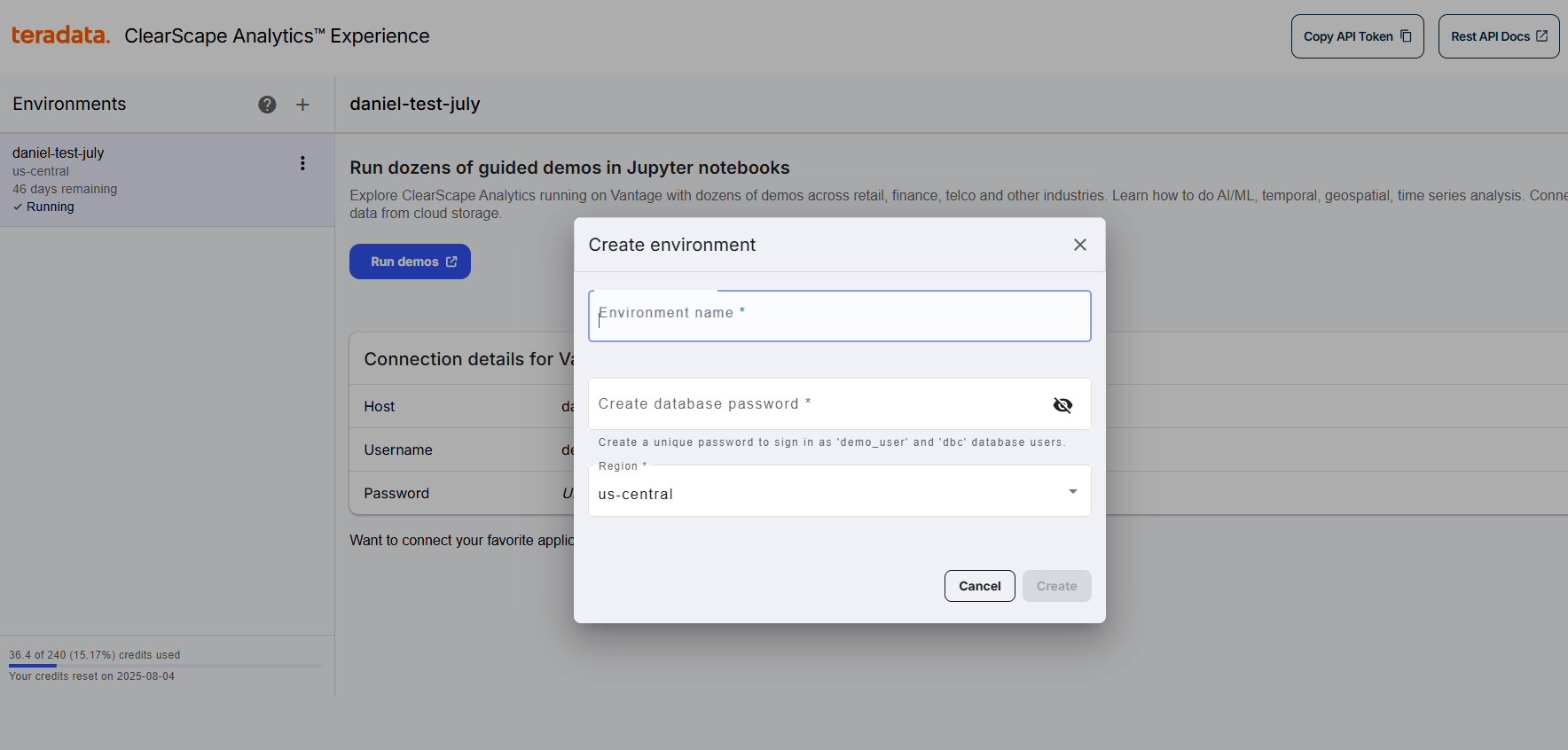Open the us-central region combo box

825,493
